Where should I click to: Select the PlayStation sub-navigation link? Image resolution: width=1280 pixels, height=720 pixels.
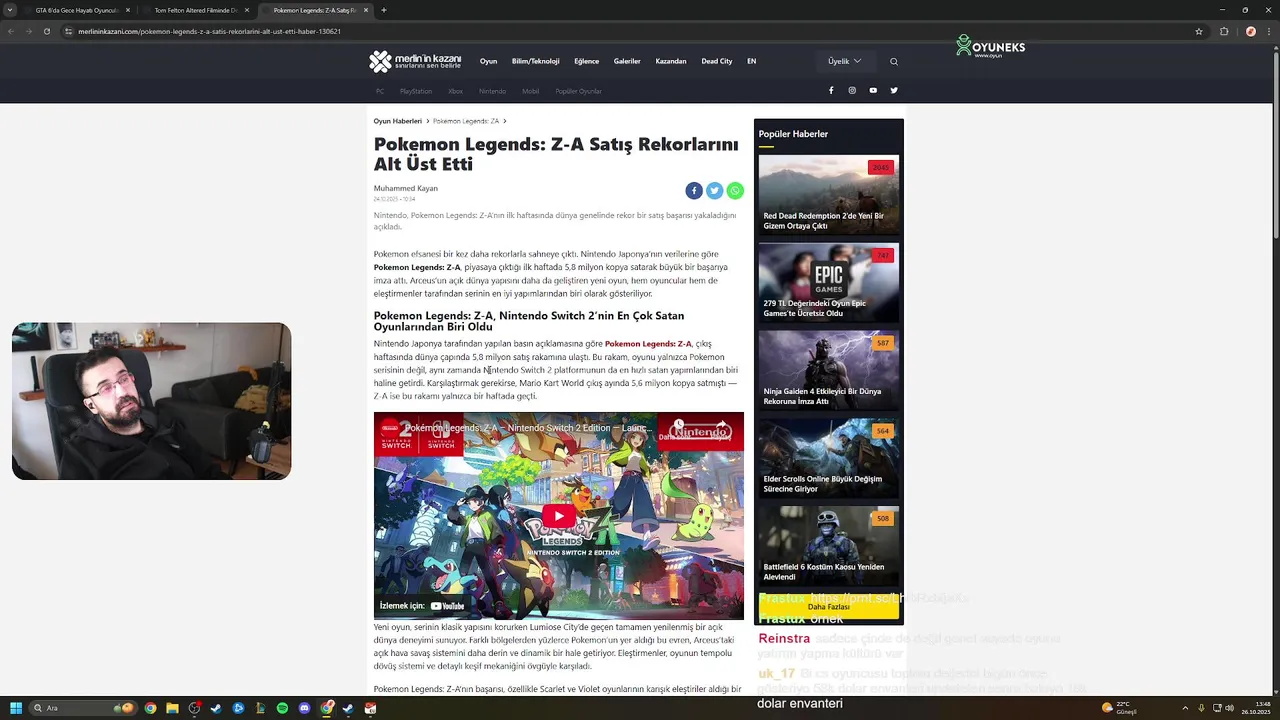pos(416,91)
